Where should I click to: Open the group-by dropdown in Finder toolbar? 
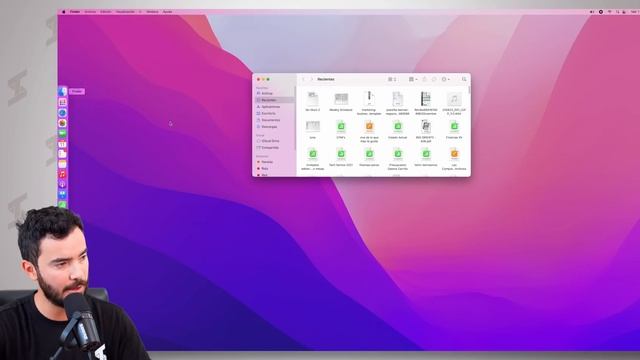(413, 79)
